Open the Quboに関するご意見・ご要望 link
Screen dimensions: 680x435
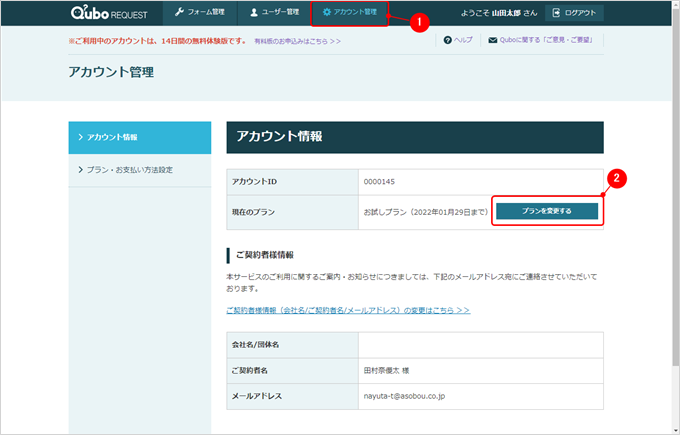click(546, 40)
